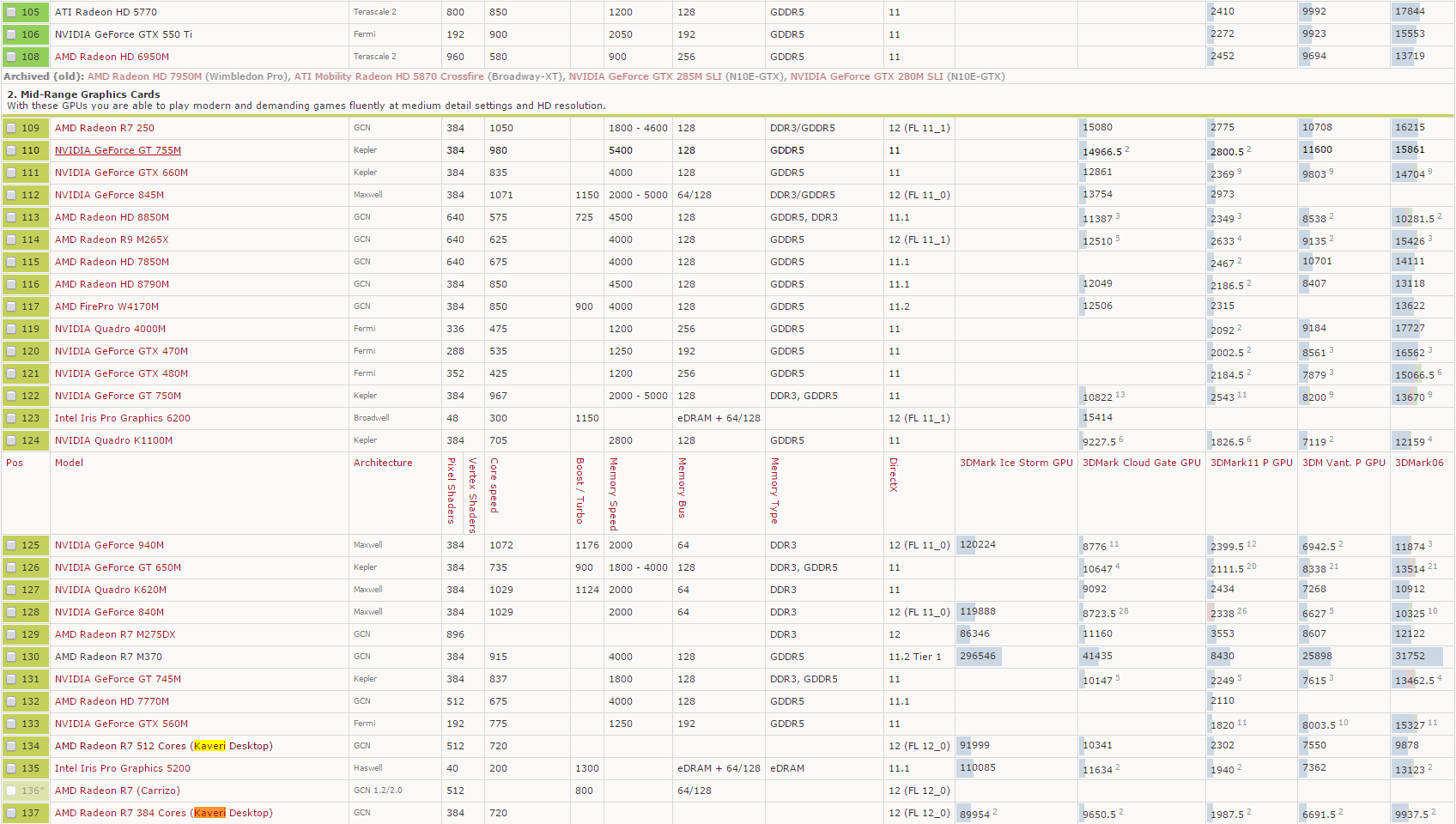Open AMD Radeon R7 384 Cores Kaveri link
The image size is (1456, 824).
(163, 813)
